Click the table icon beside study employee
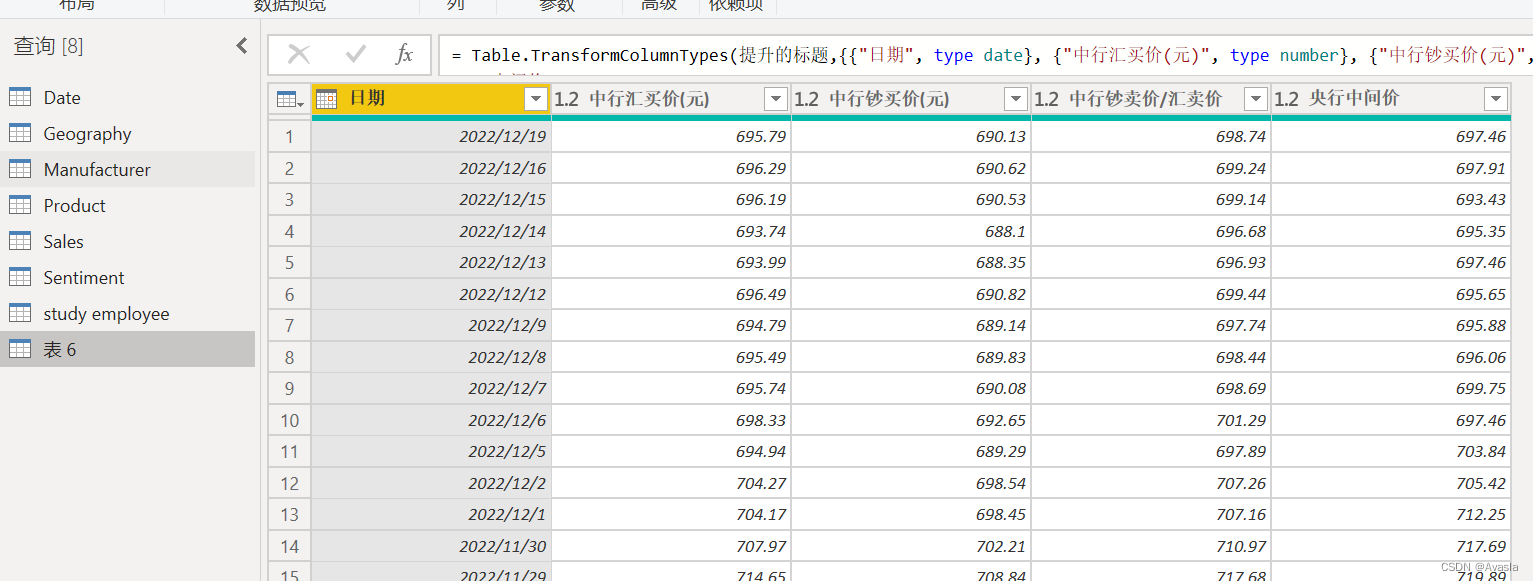 [20, 313]
